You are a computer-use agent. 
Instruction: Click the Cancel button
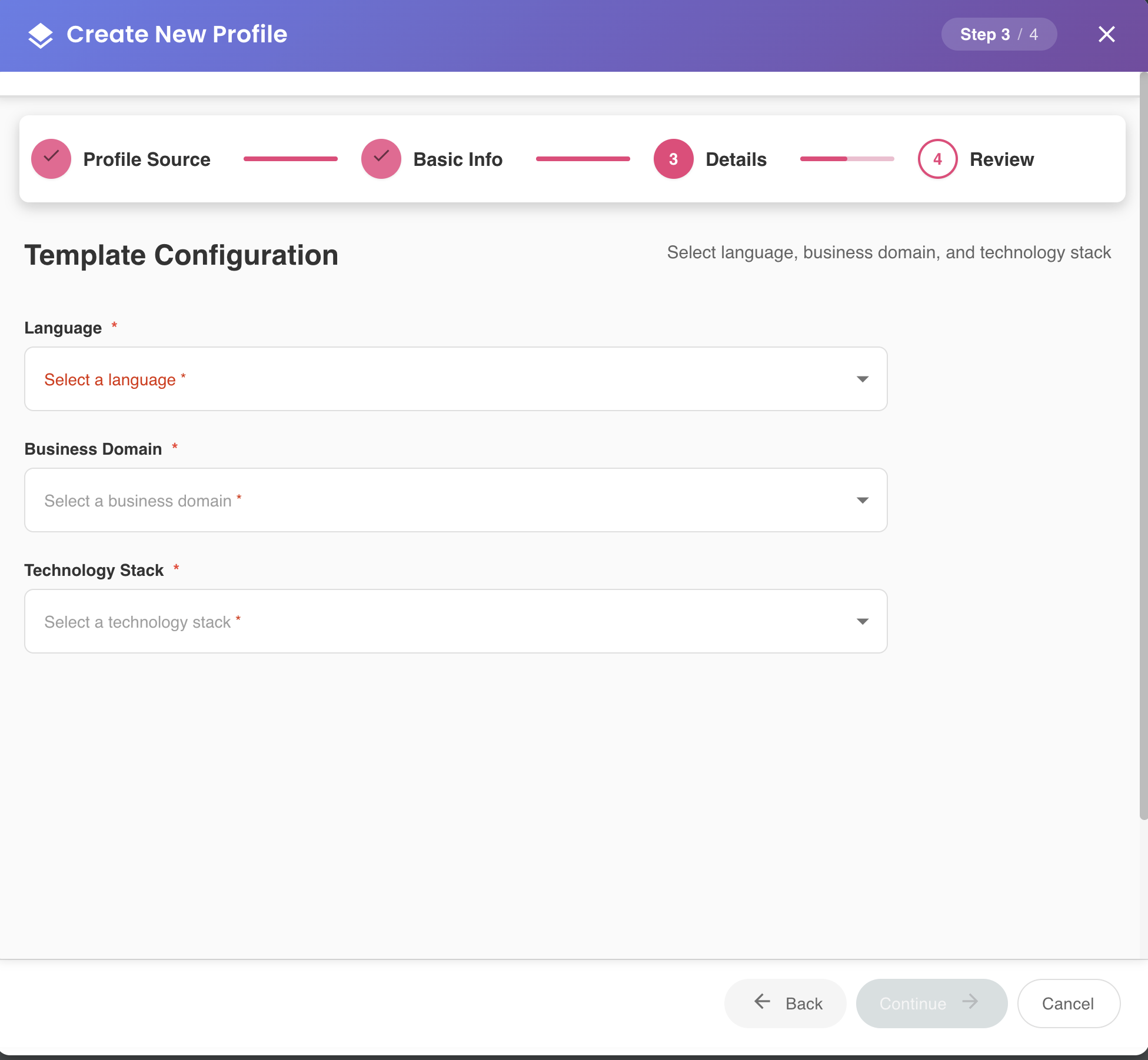pyautogui.click(x=1068, y=1003)
